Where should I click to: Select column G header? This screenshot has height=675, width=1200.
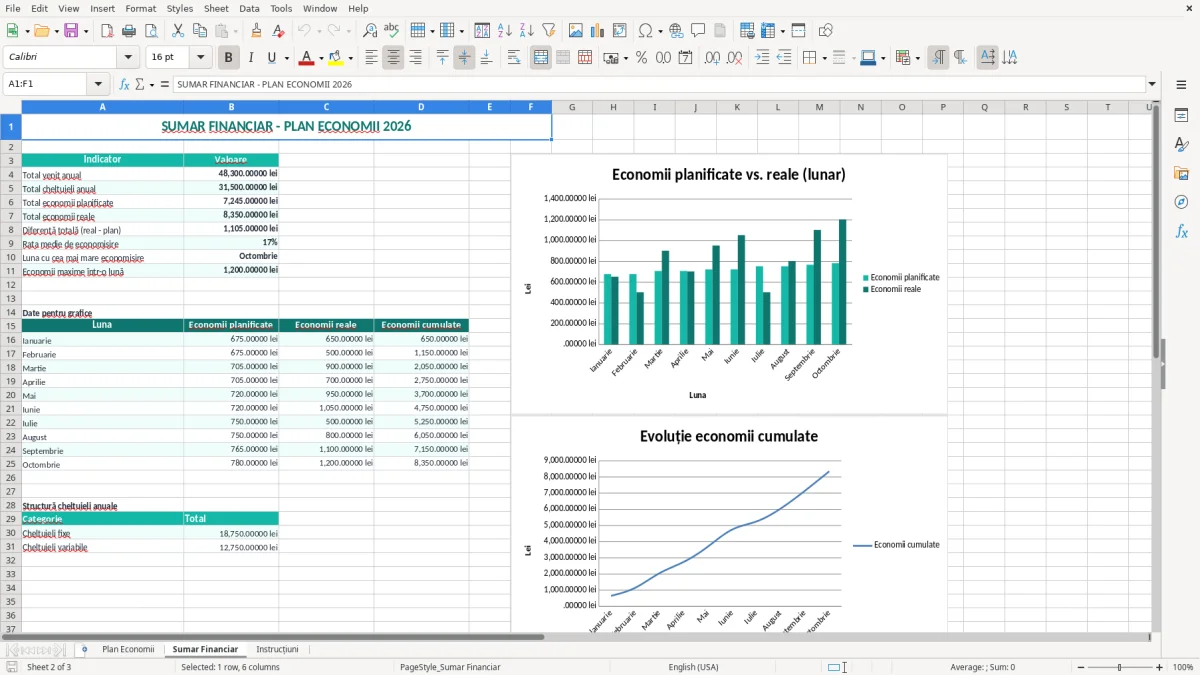click(x=572, y=107)
